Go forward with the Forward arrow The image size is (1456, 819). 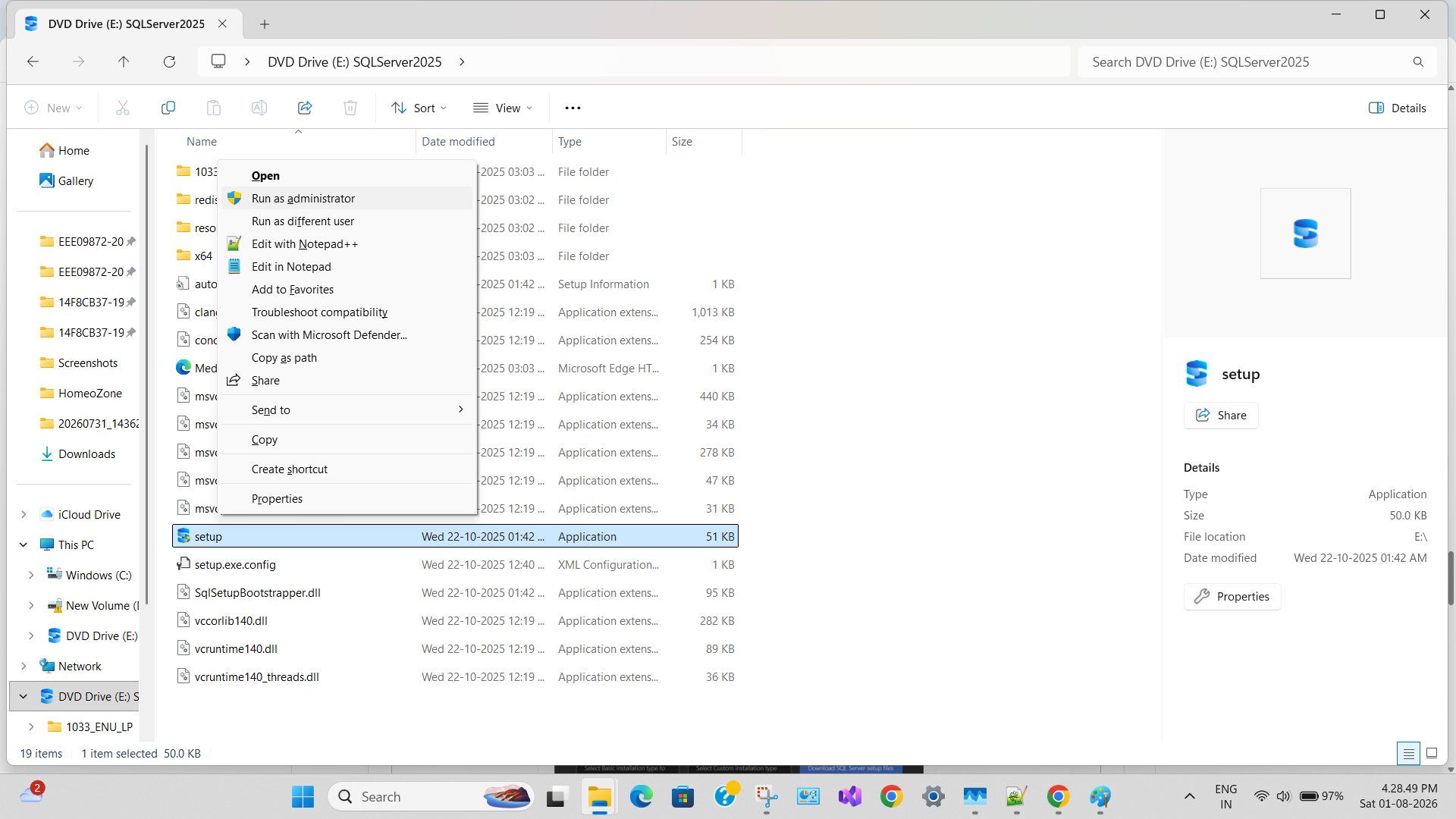(x=78, y=61)
